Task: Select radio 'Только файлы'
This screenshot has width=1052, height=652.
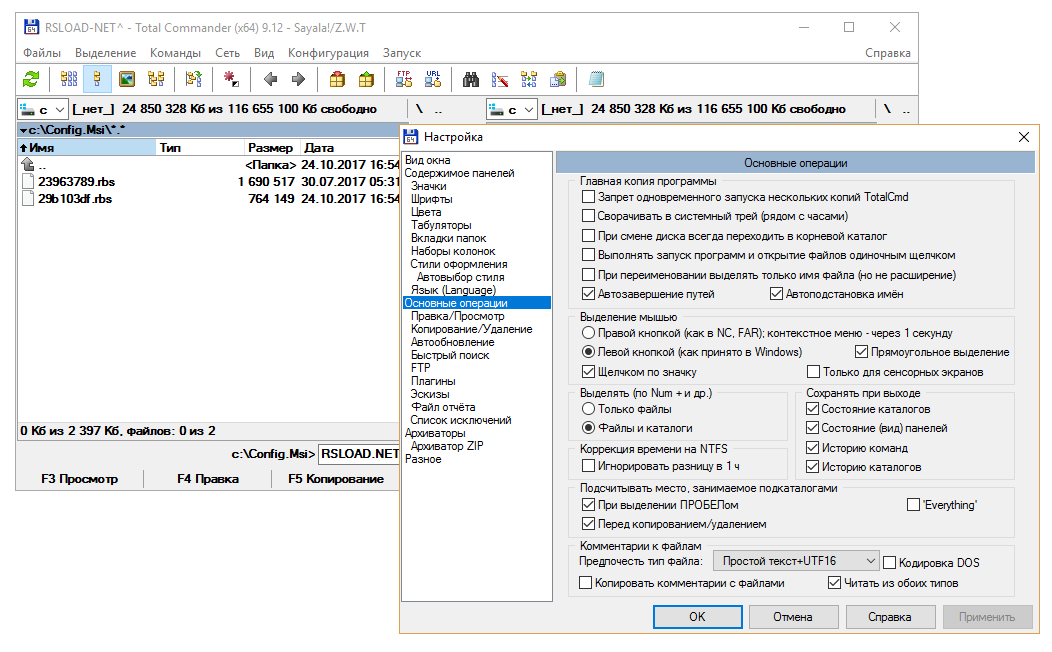Action: (588, 409)
